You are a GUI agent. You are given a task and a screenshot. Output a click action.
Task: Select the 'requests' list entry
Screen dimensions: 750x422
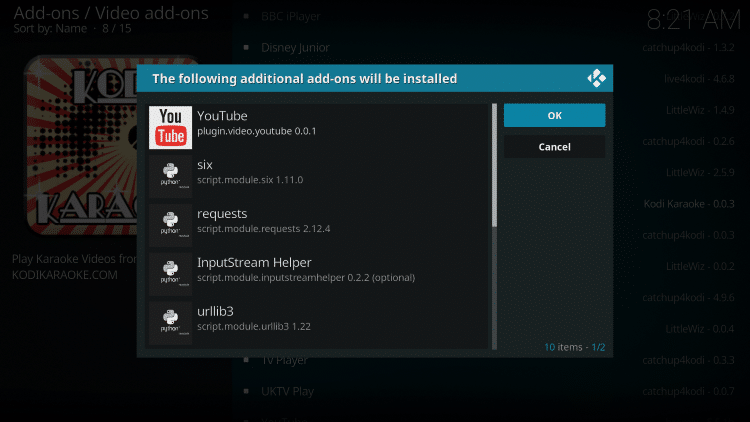(318, 225)
